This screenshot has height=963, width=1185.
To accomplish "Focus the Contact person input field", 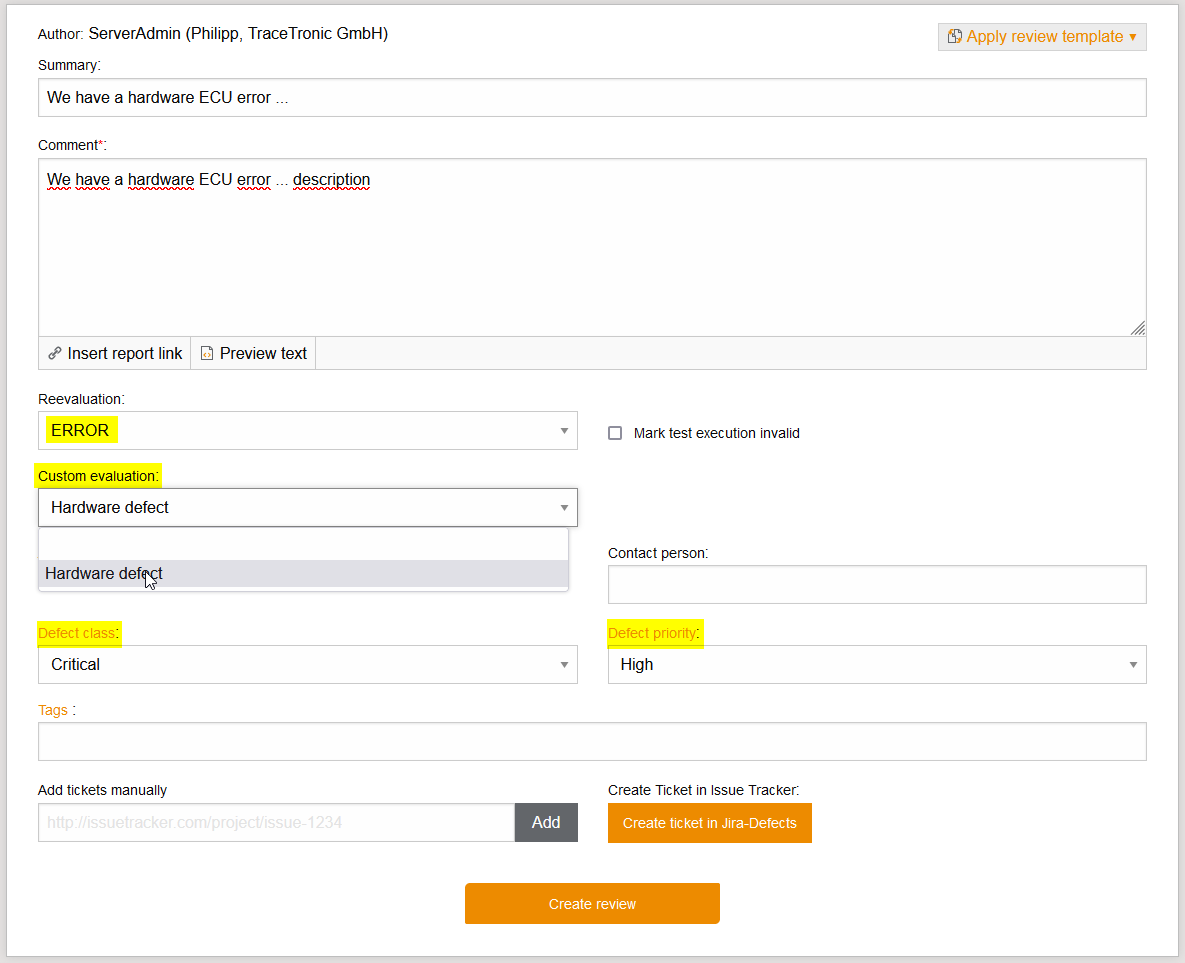I will point(877,584).
